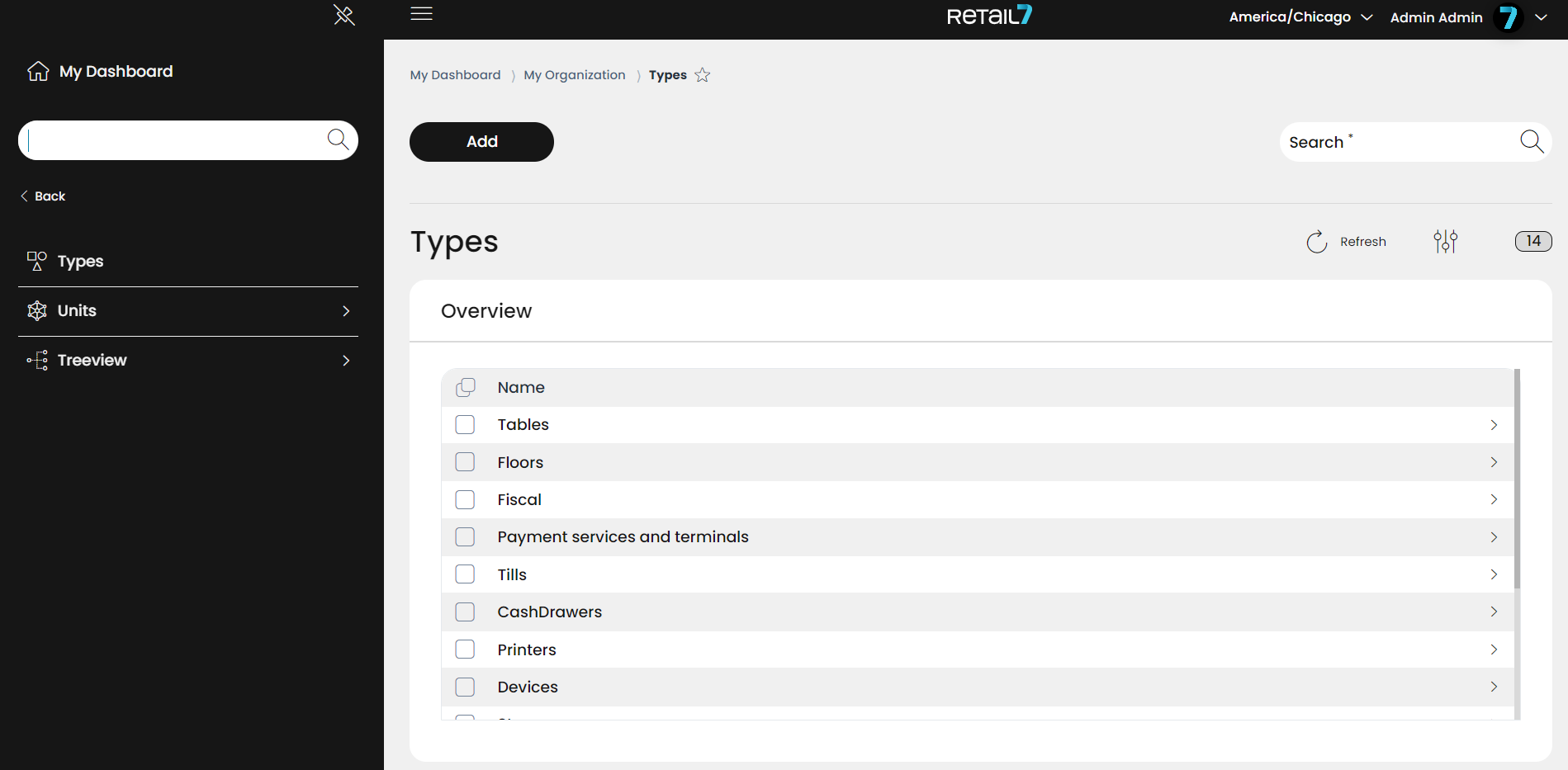Click the home icon beside My Dashboard

(38, 71)
